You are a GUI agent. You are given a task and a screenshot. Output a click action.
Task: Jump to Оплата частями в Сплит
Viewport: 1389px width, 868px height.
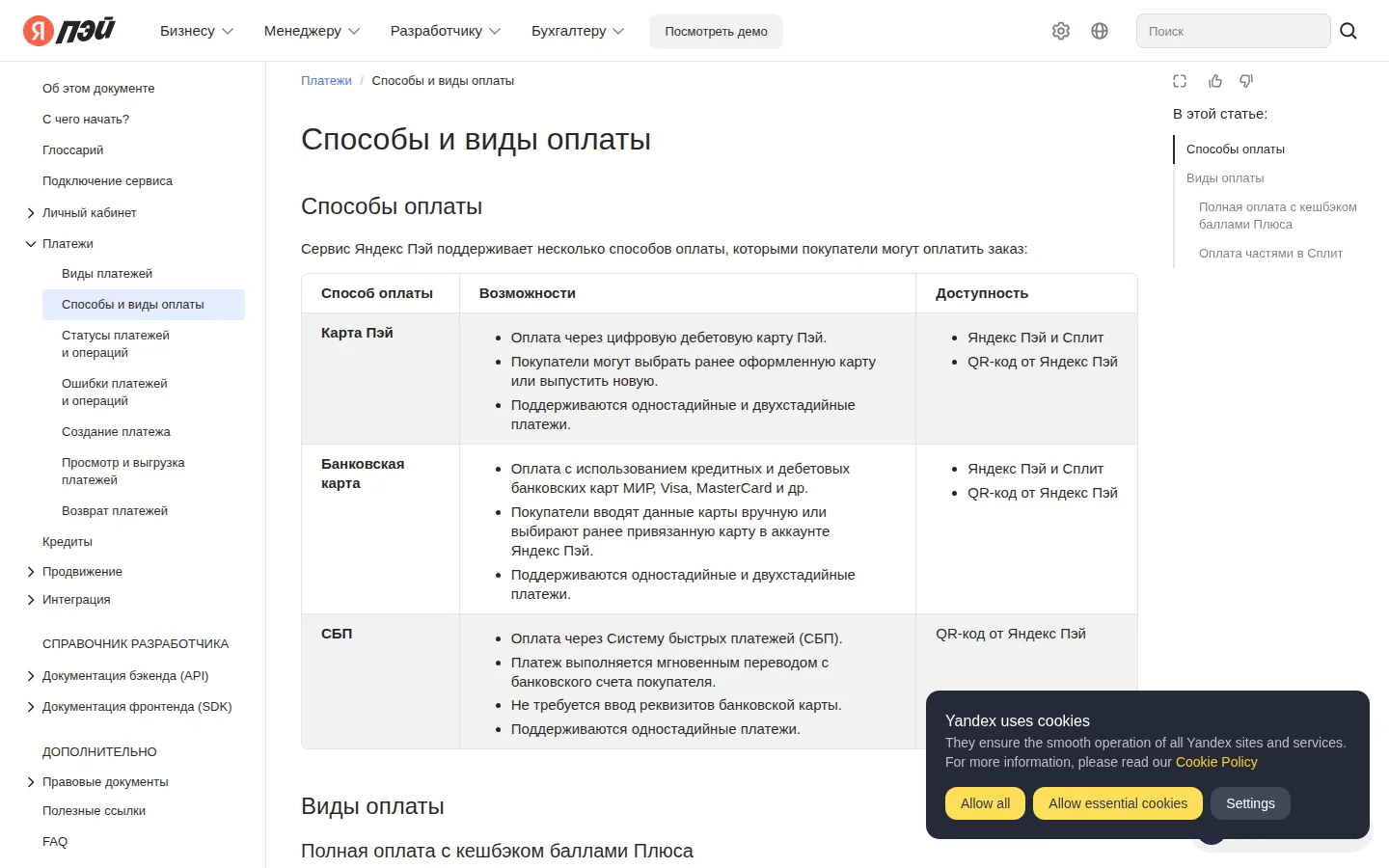(x=1270, y=253)
